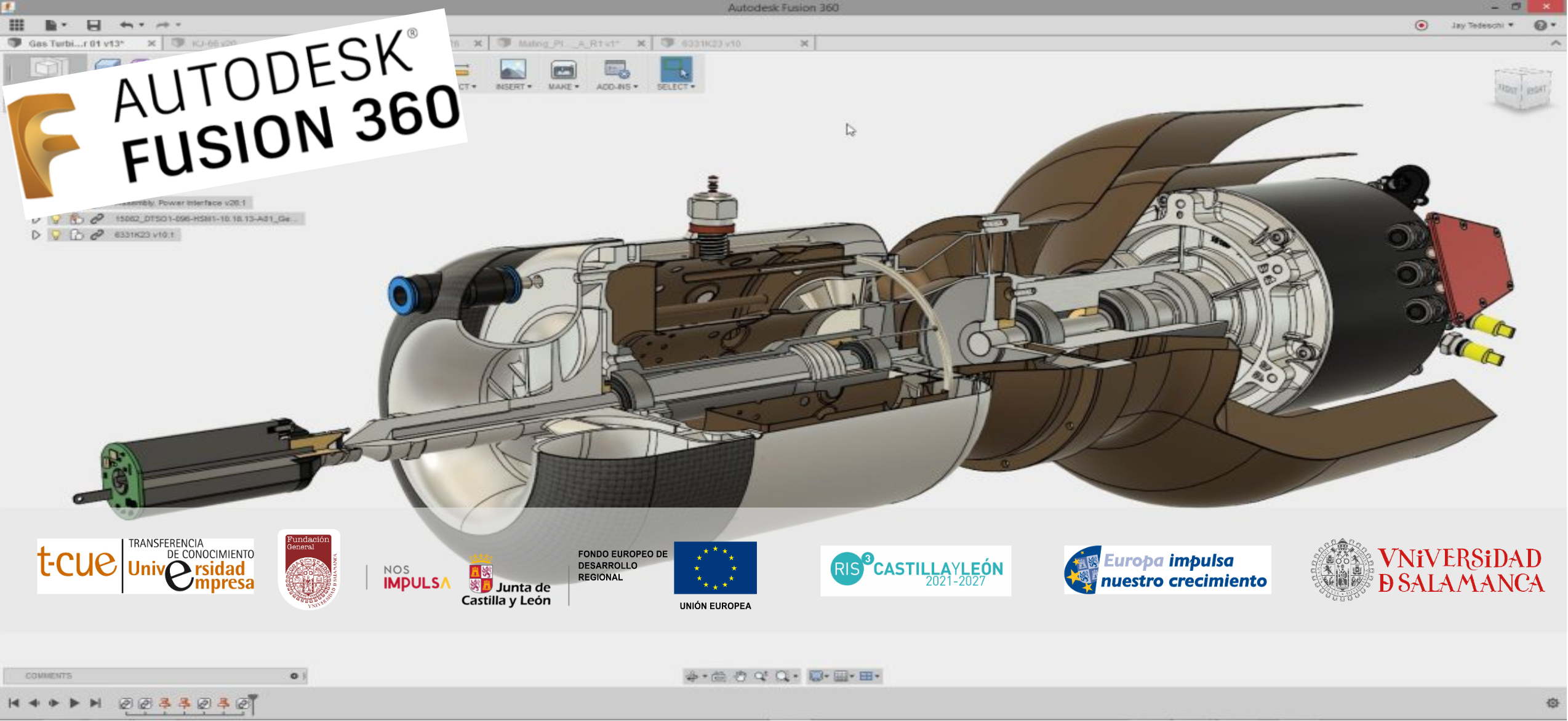Open the INSERT dropdown menu
Image resolution: width=1568 pixels, height=721 pixels.
coord(530,87)
